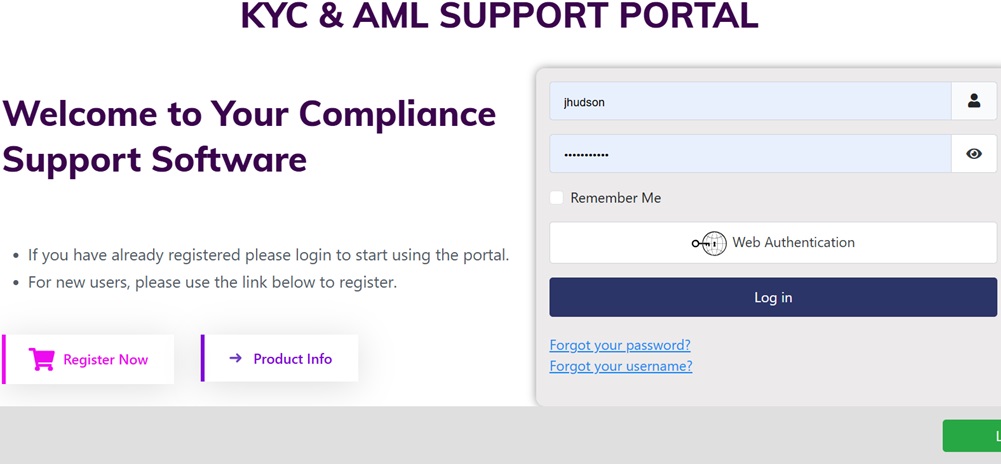Show password using the eye icon
This screenshot has width=1001, height=464.
(x=974, y=154)
